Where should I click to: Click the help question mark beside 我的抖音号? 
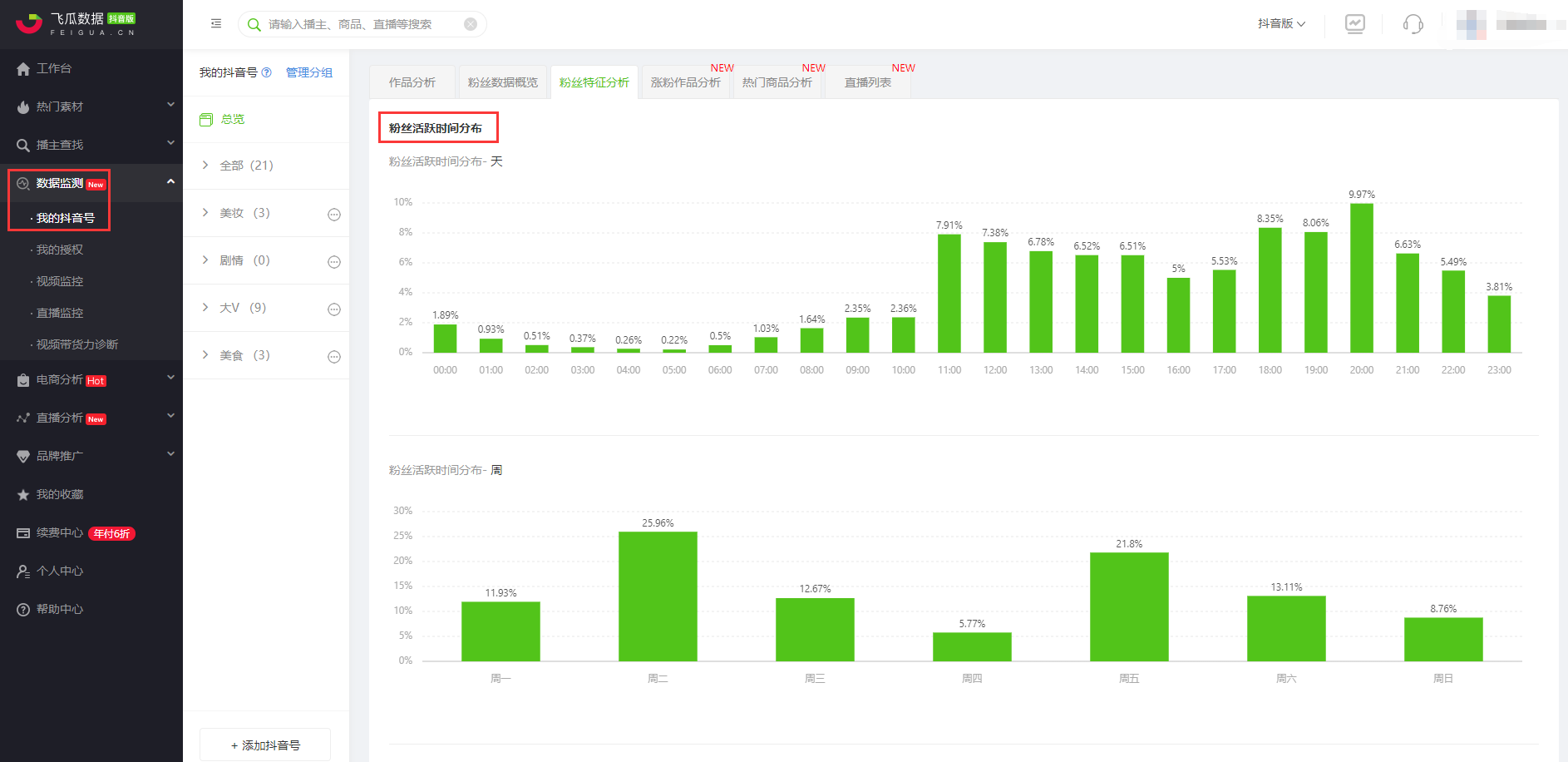(x=267, y=72)
